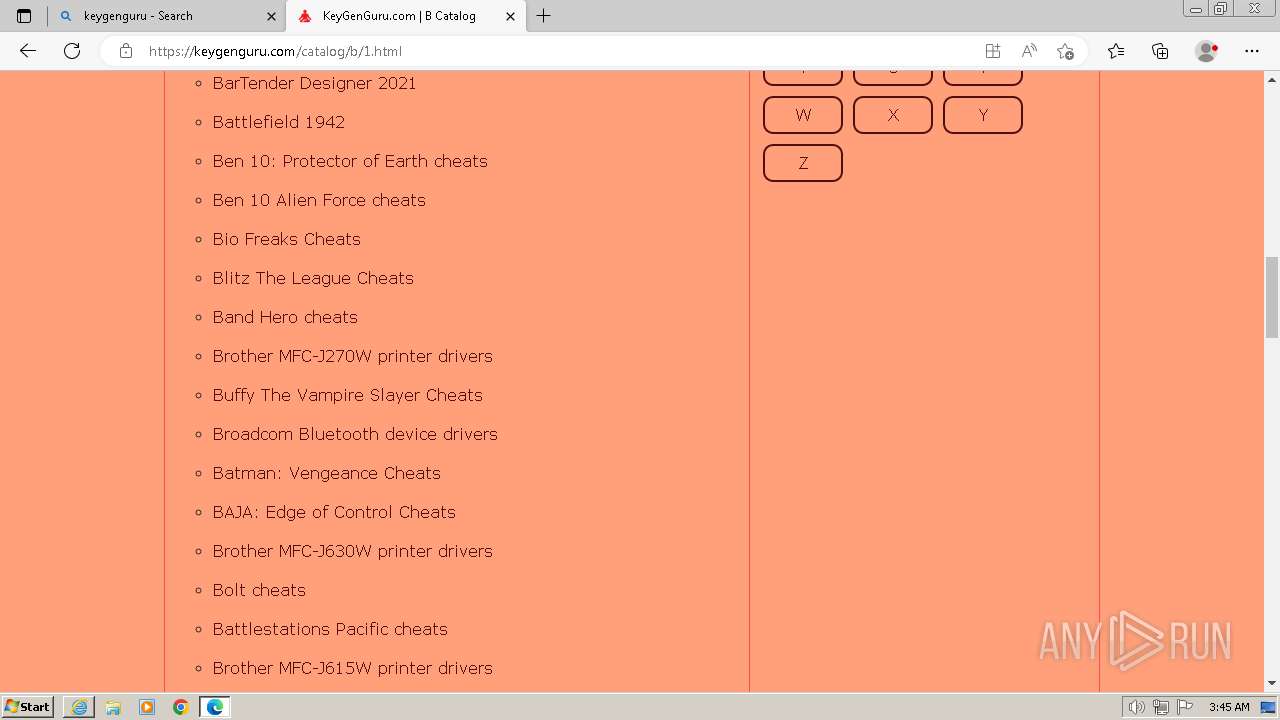The height and width of the screenshot is (720, 1280).
Task: Go to the Y catalog letter
Action: pyautogui.click(x=983, y=115)
